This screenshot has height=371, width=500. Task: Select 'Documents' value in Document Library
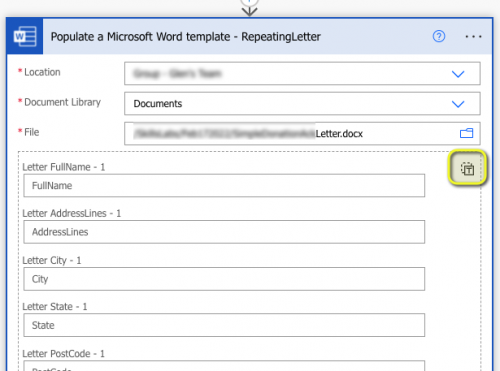click(158, 104)
